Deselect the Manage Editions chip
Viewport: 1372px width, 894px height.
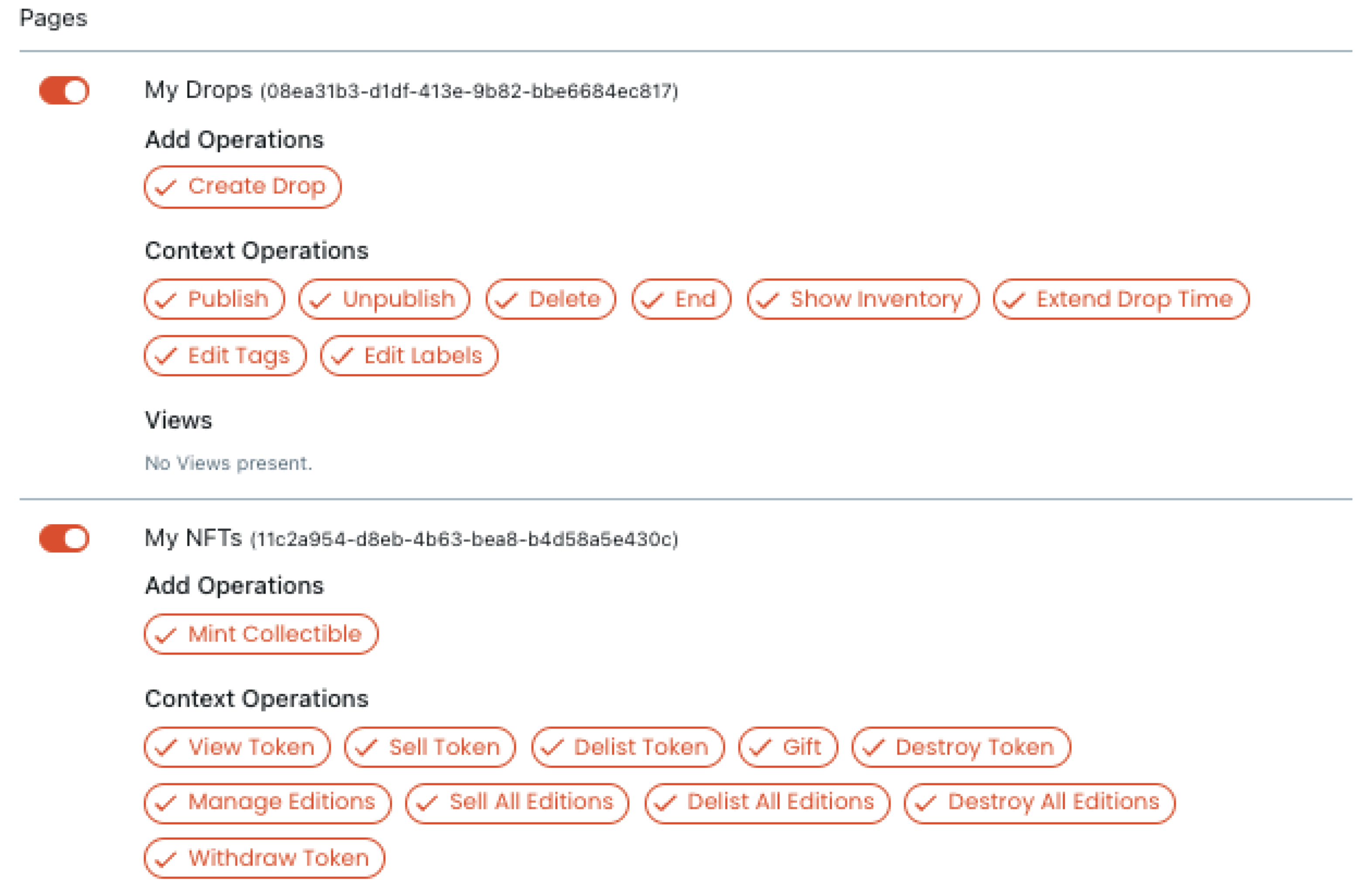pyautogui.click(x=268, y=803)
